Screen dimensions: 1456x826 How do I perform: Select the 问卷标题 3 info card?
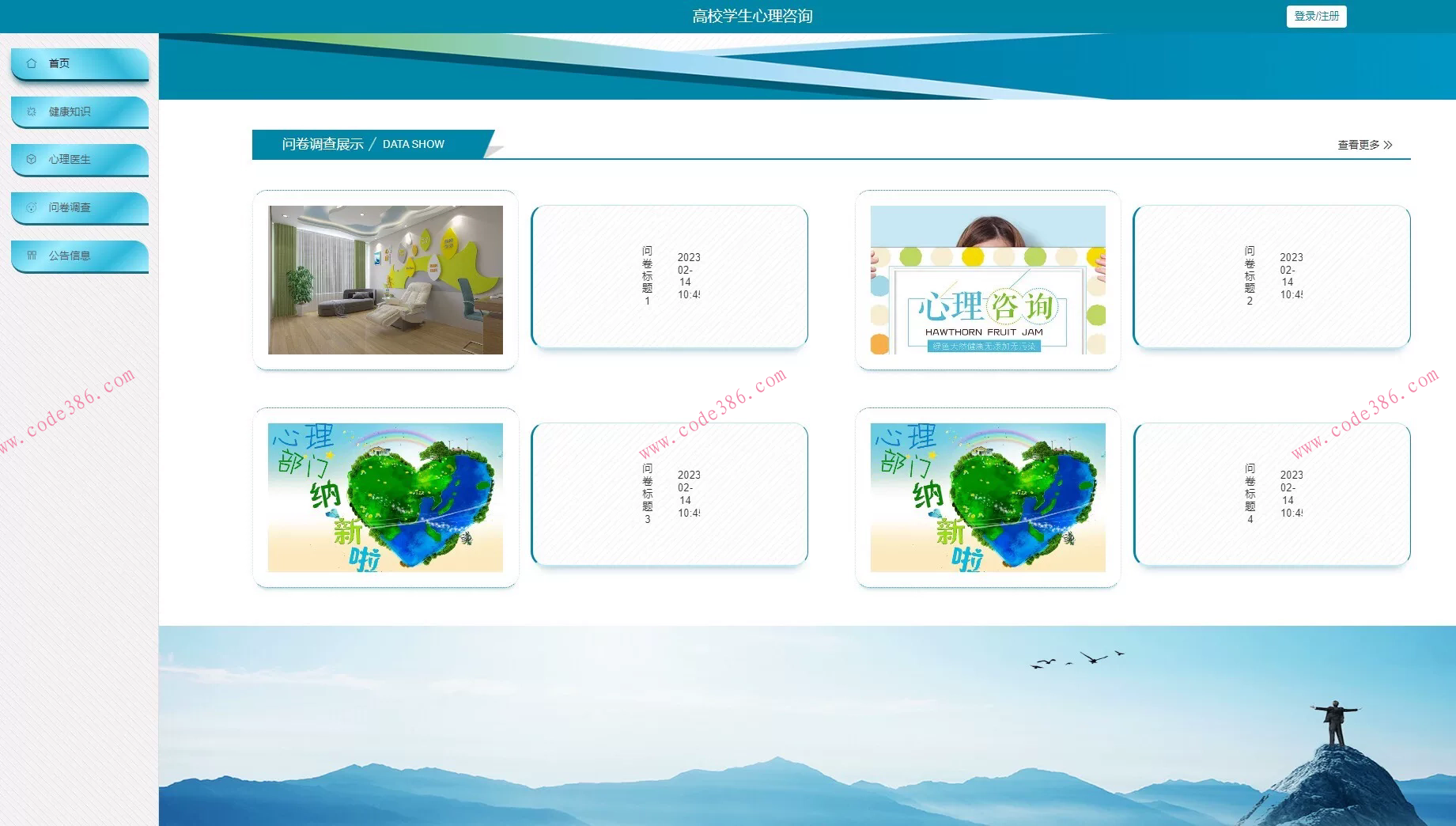point(669,494)
